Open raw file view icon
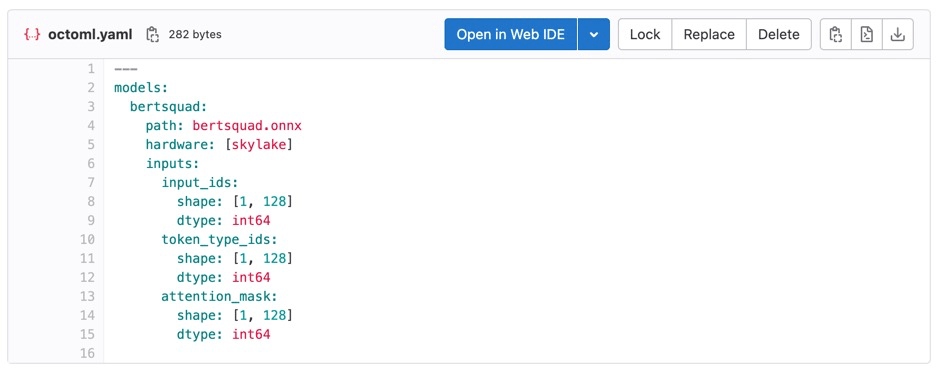Viewport: 941px width, 370px height. pos(867,34)
